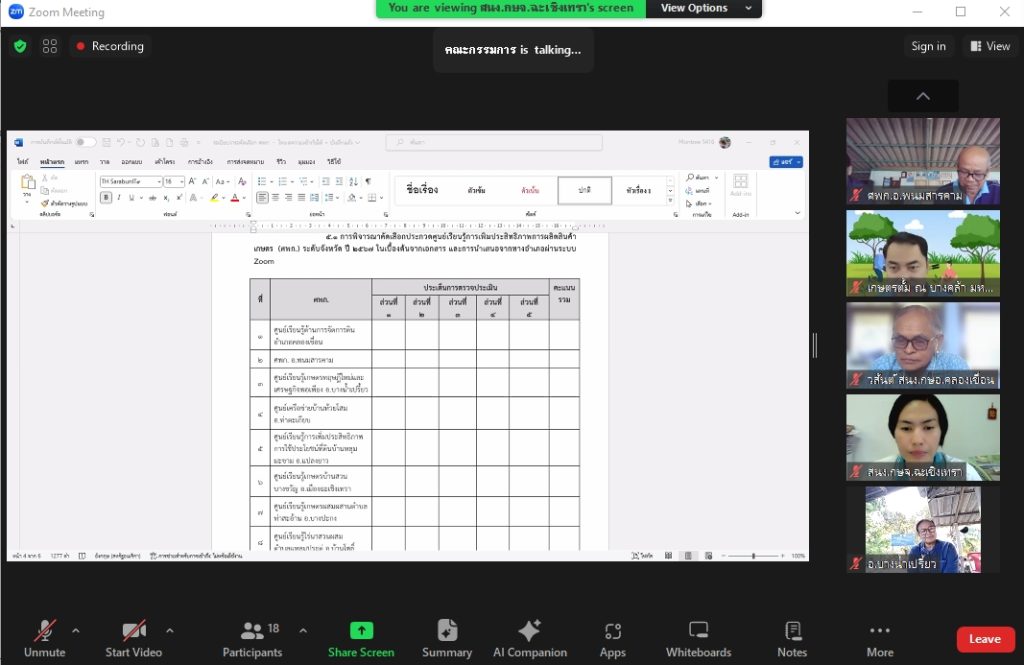The height and width of the screenshot is (665, 1024).
Task: Change layout with the View button
Action: pos(988,46)
